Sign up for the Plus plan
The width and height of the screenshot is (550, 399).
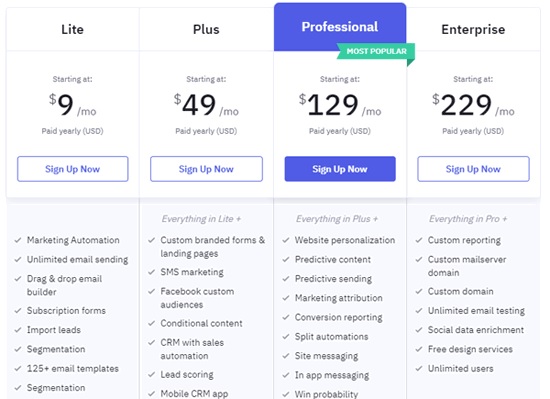coord(206,169)
